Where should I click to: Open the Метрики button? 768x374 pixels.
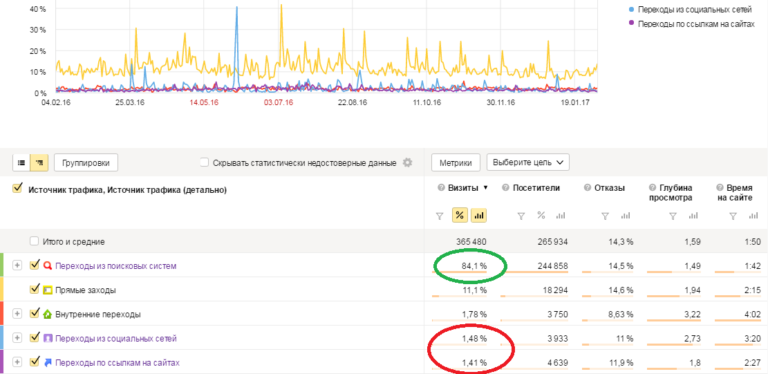pyautogui.click(x=456, y=163)
